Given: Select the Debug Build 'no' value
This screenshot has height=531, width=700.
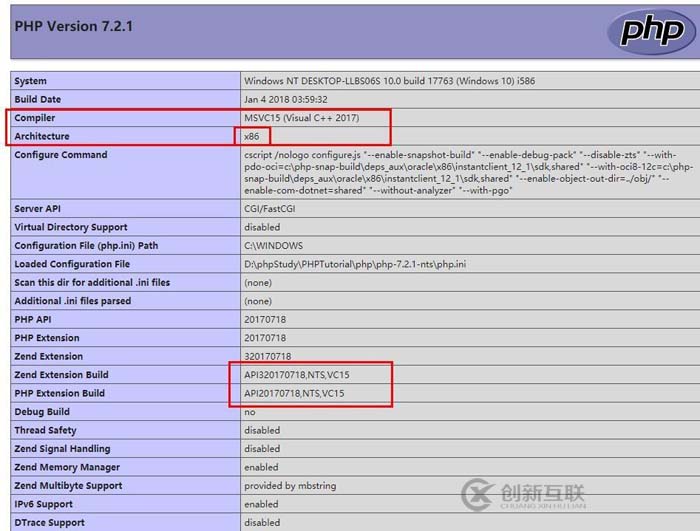Looking at the screenshot, I should [250, 412].
